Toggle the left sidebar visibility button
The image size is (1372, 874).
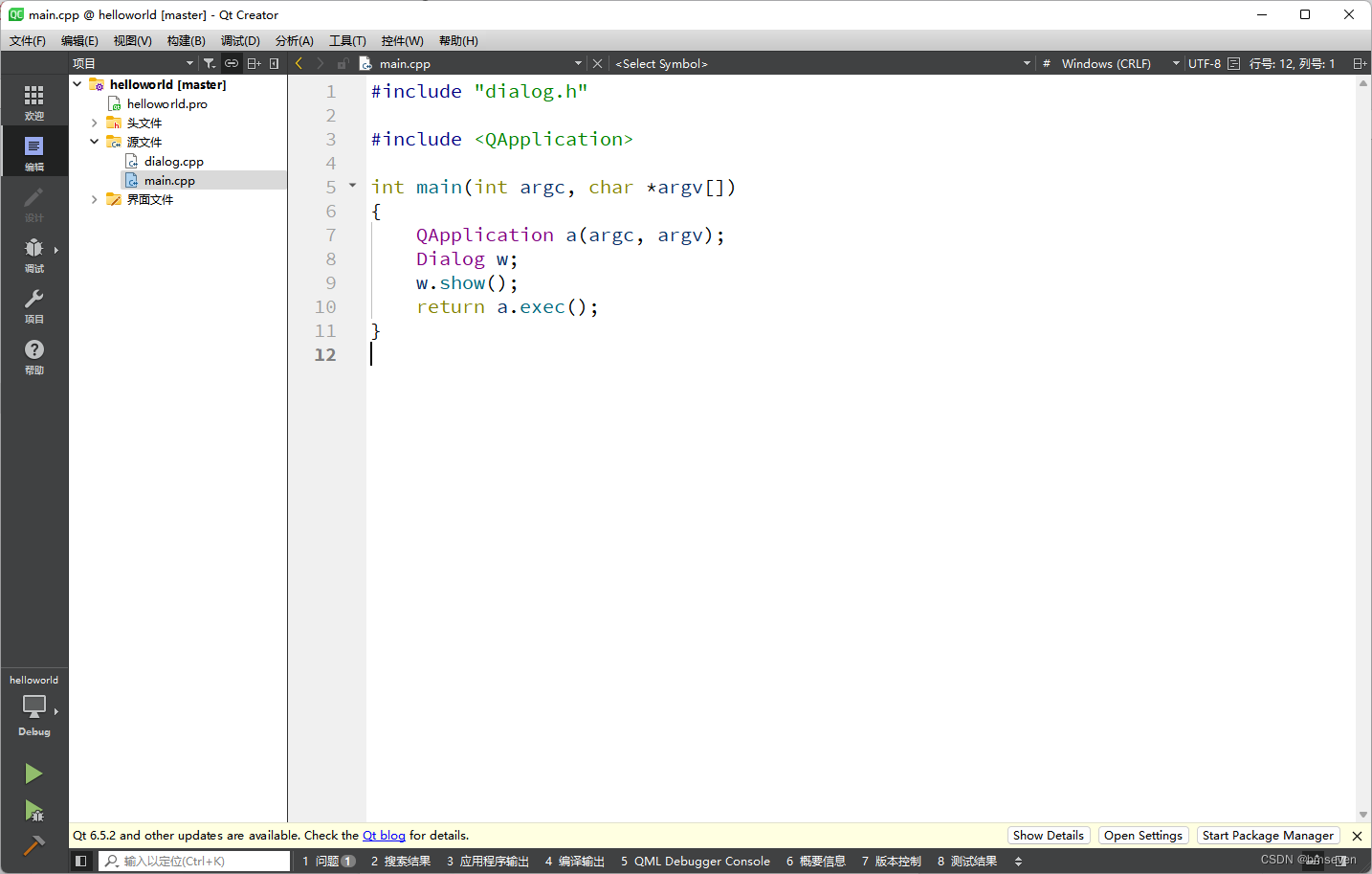click(81, 861)
